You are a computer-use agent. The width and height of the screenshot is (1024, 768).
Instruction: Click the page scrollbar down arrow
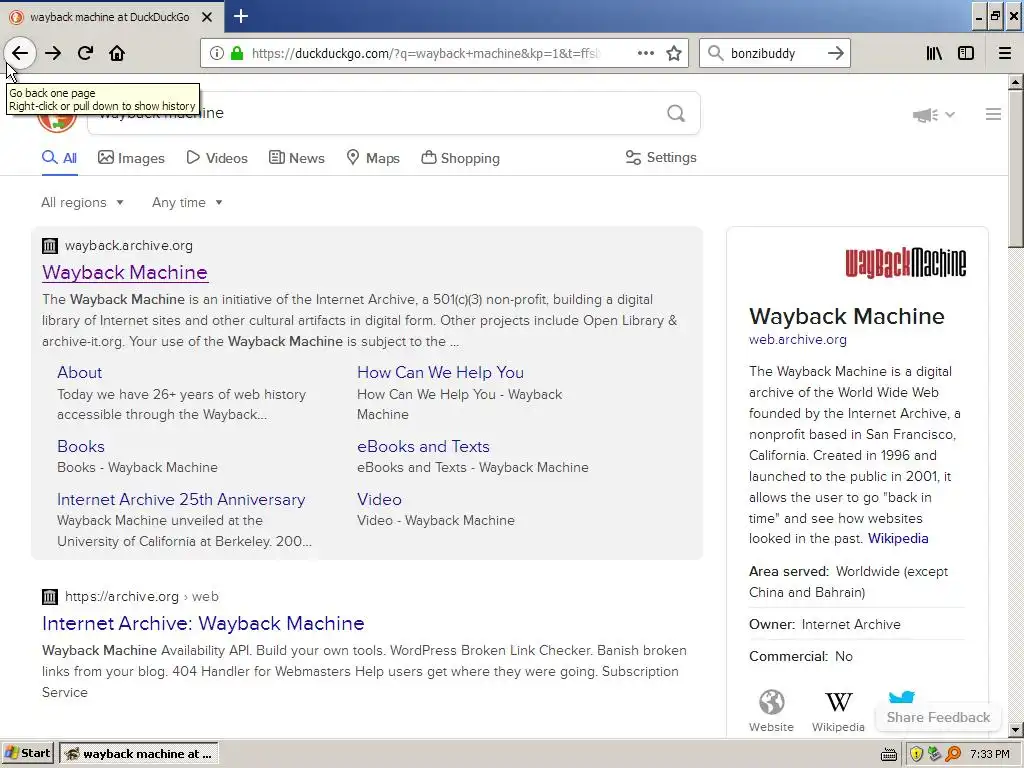(1016, 730)
